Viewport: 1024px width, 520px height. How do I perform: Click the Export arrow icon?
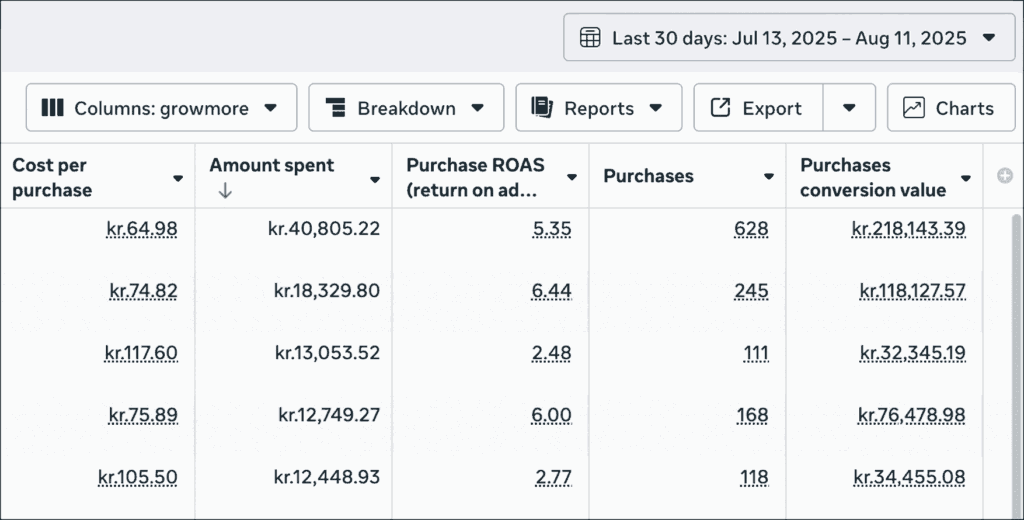(x=720, y=108)
